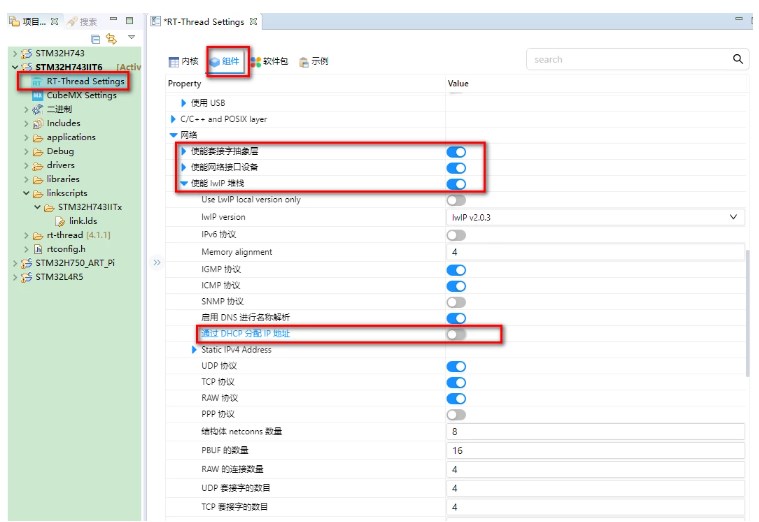Screen dimensions: 759x522
Task: Select link.lds file
Action: click(76, 221)
